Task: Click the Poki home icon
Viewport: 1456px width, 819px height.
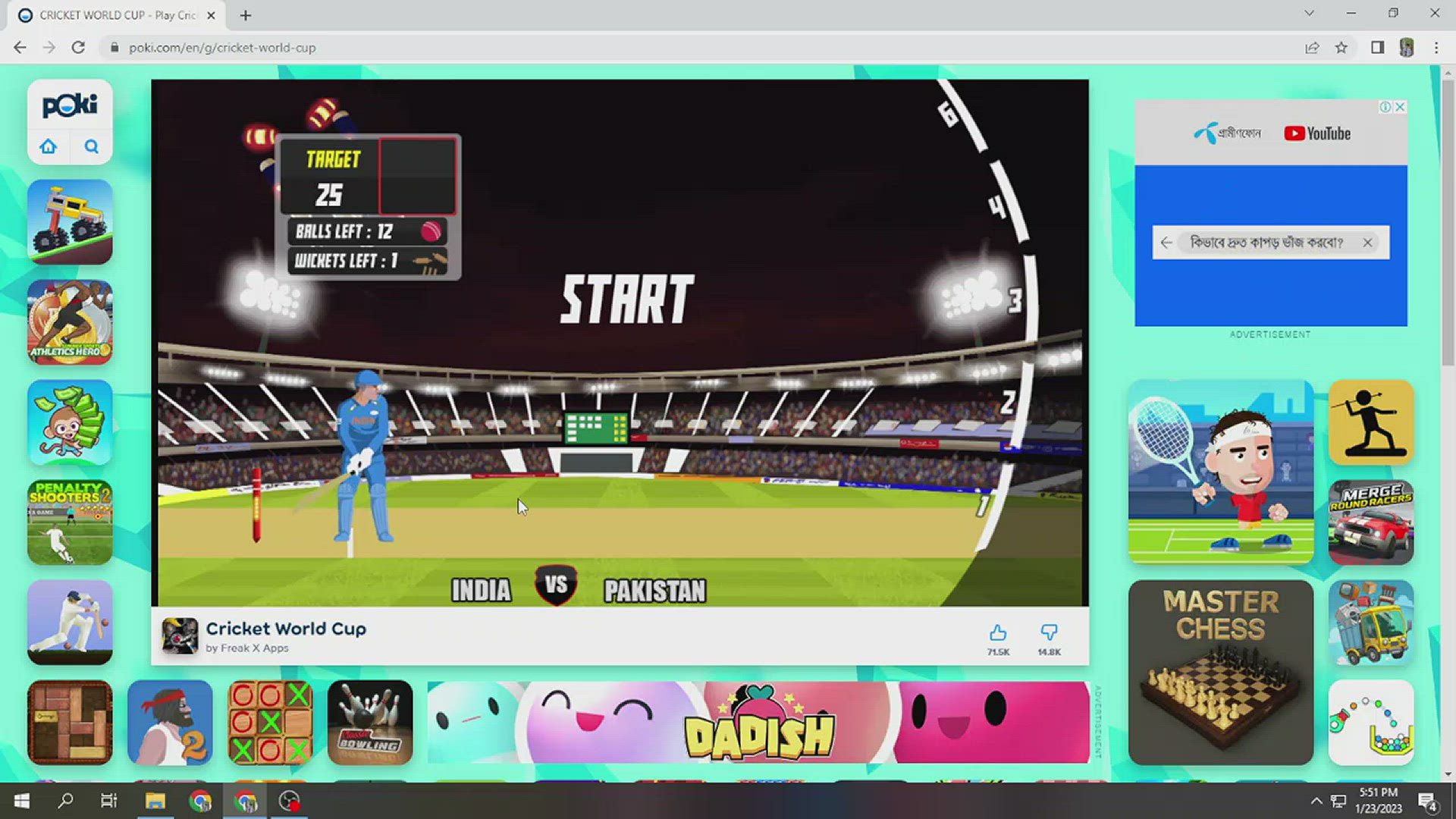Action: pos(49,146)
